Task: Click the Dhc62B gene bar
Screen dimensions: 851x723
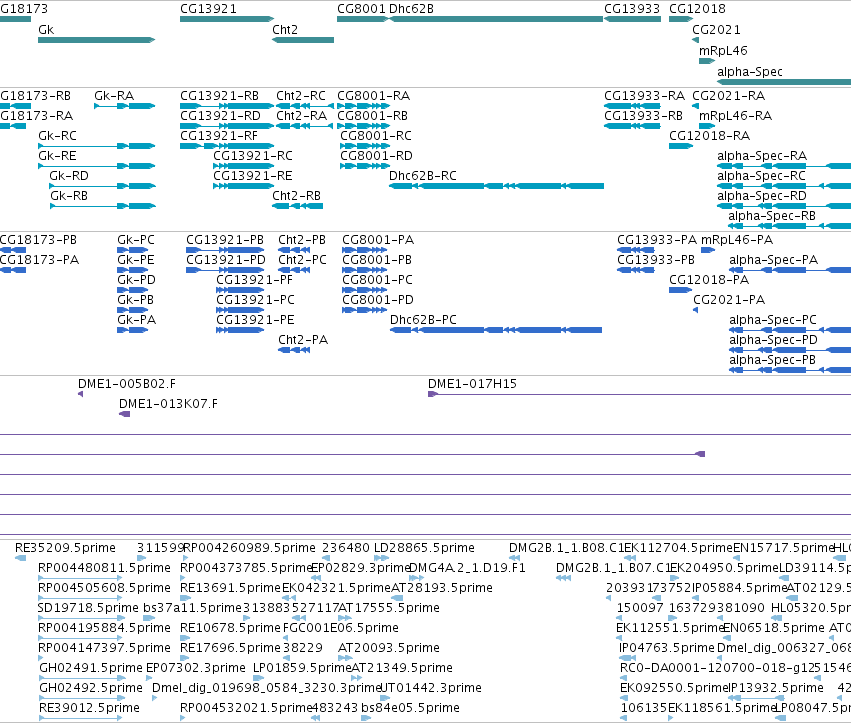Action: point(496,19)
